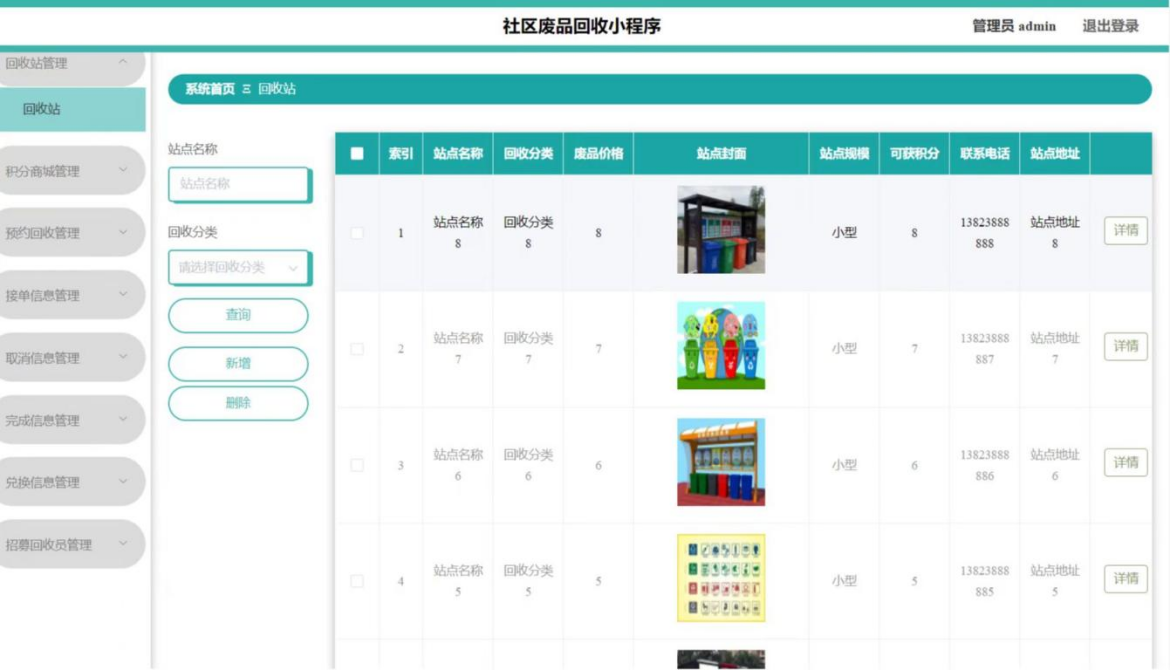Click the 查询 search button
This screenshot has height=671, width=1171.
click(x=238, y=315)
